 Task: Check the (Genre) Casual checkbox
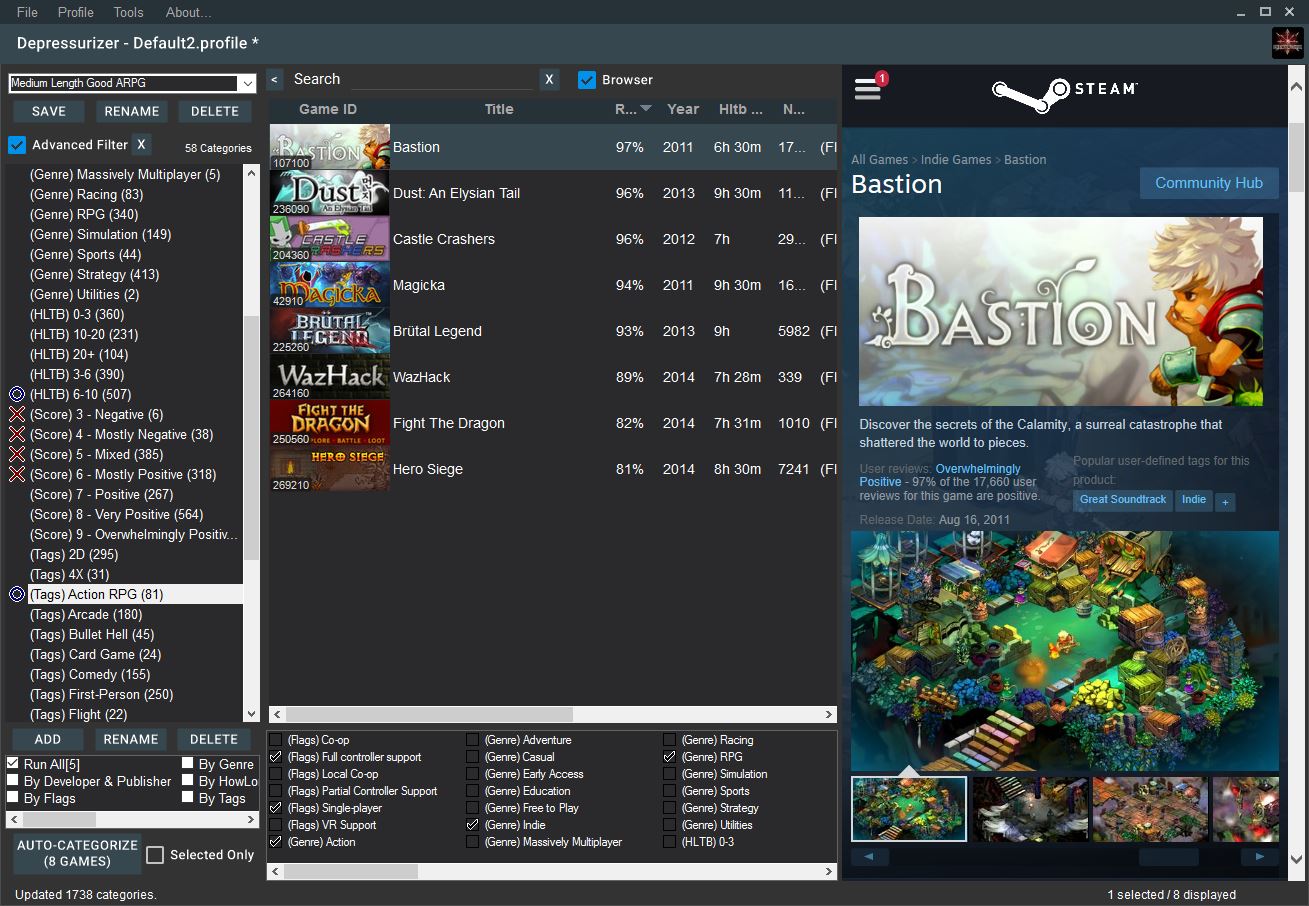(473, 757)
